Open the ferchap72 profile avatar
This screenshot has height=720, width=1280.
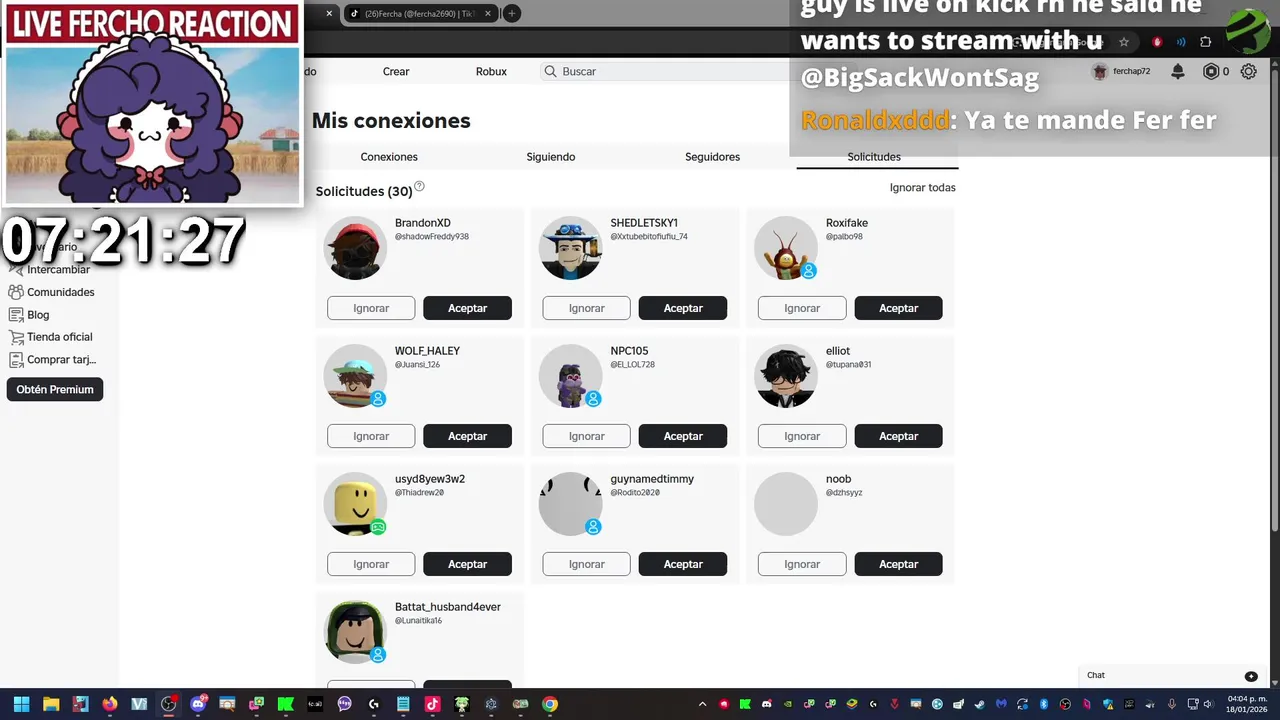[1100, 72]
